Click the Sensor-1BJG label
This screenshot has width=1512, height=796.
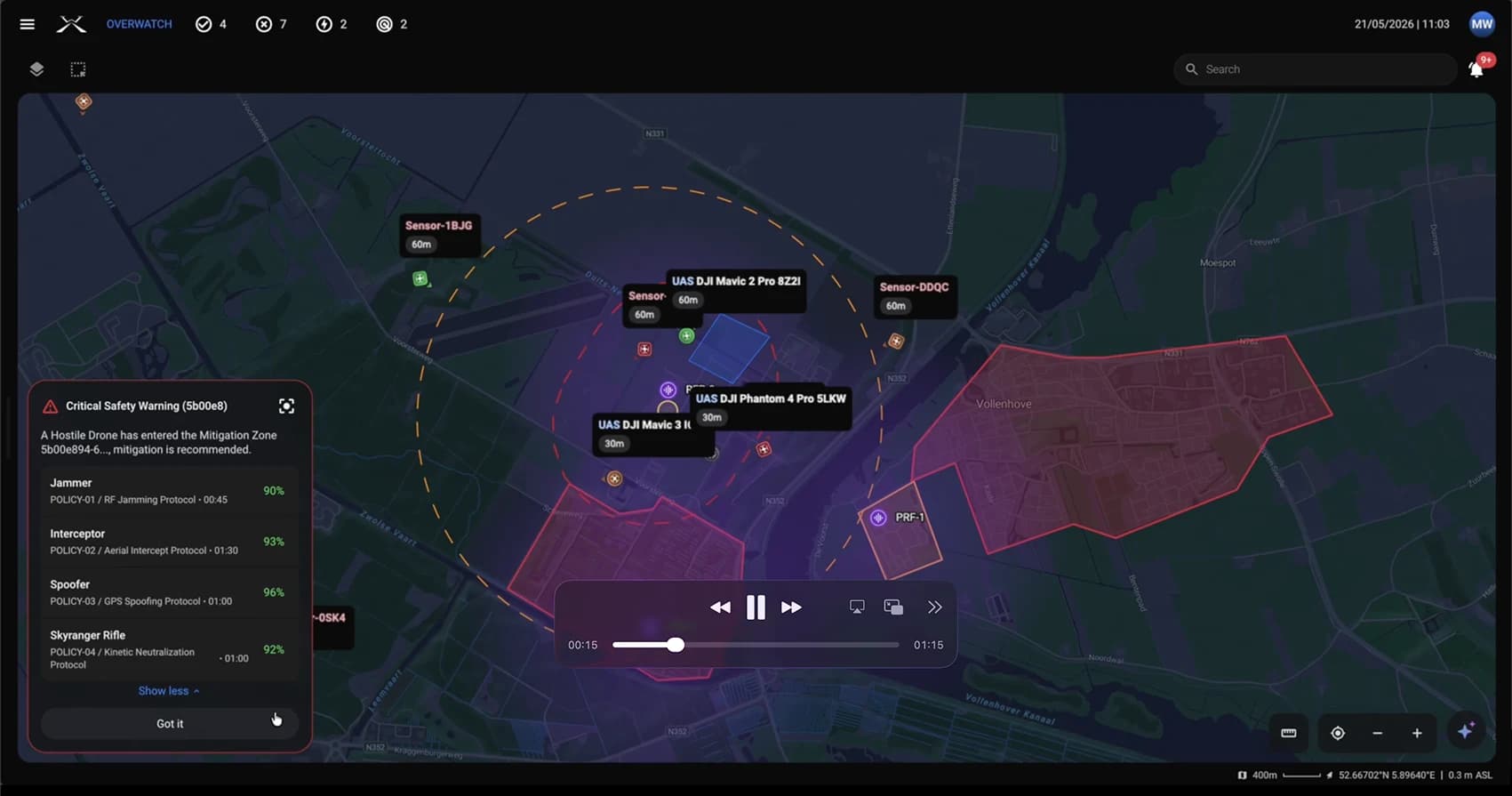pos(439,235)
